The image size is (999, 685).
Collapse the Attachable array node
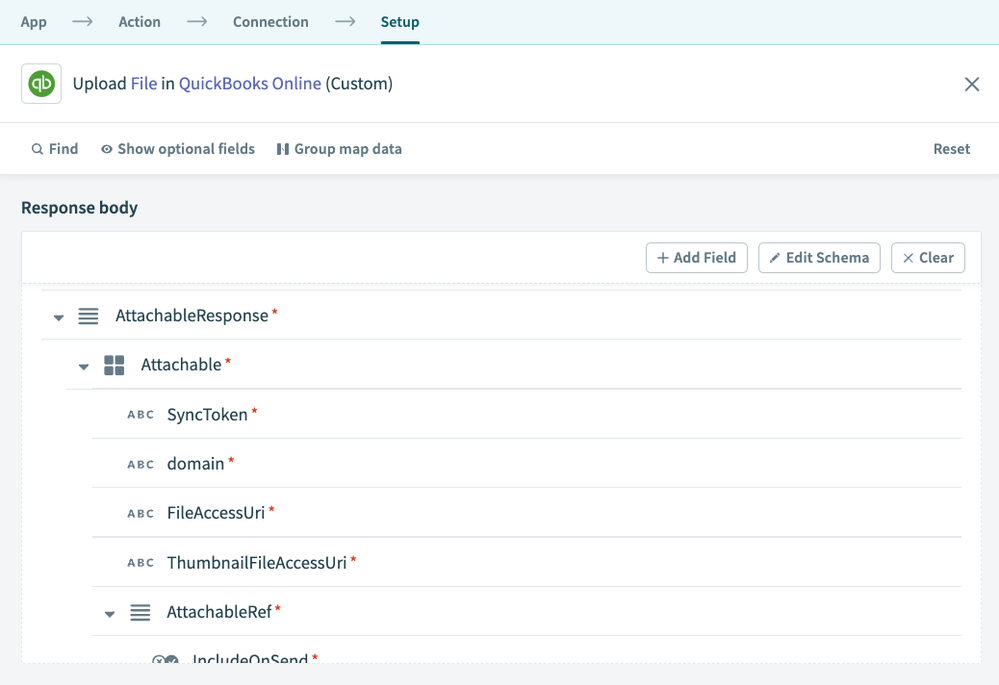coord(83,366)
